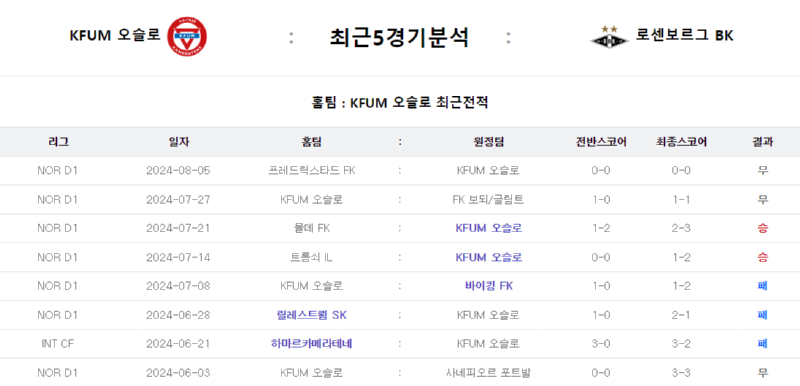The height and width of the screenshot is (386, 800).
Task: Click the '결과' column header
Action: coord(762,142)
